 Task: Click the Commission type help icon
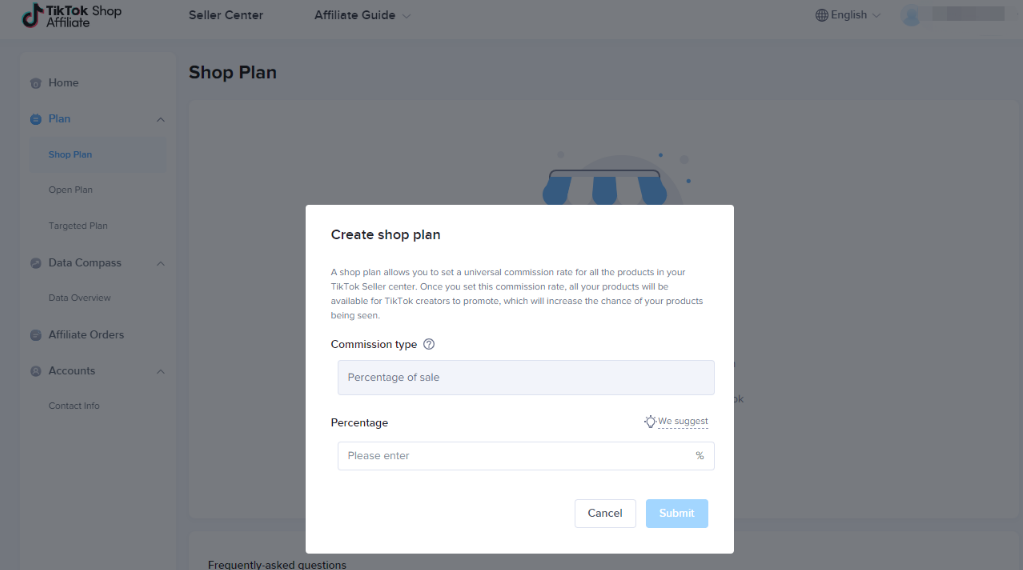429,344
